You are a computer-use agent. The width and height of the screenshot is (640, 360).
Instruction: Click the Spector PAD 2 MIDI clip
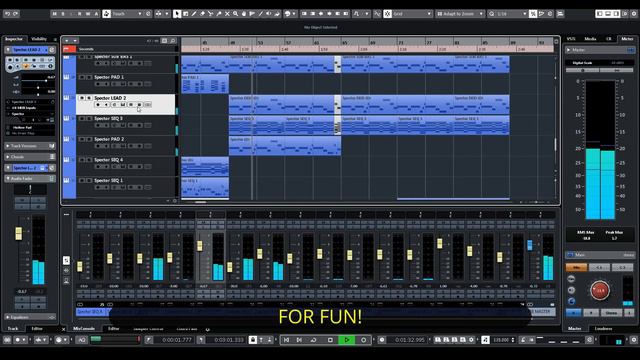[285, 146]
